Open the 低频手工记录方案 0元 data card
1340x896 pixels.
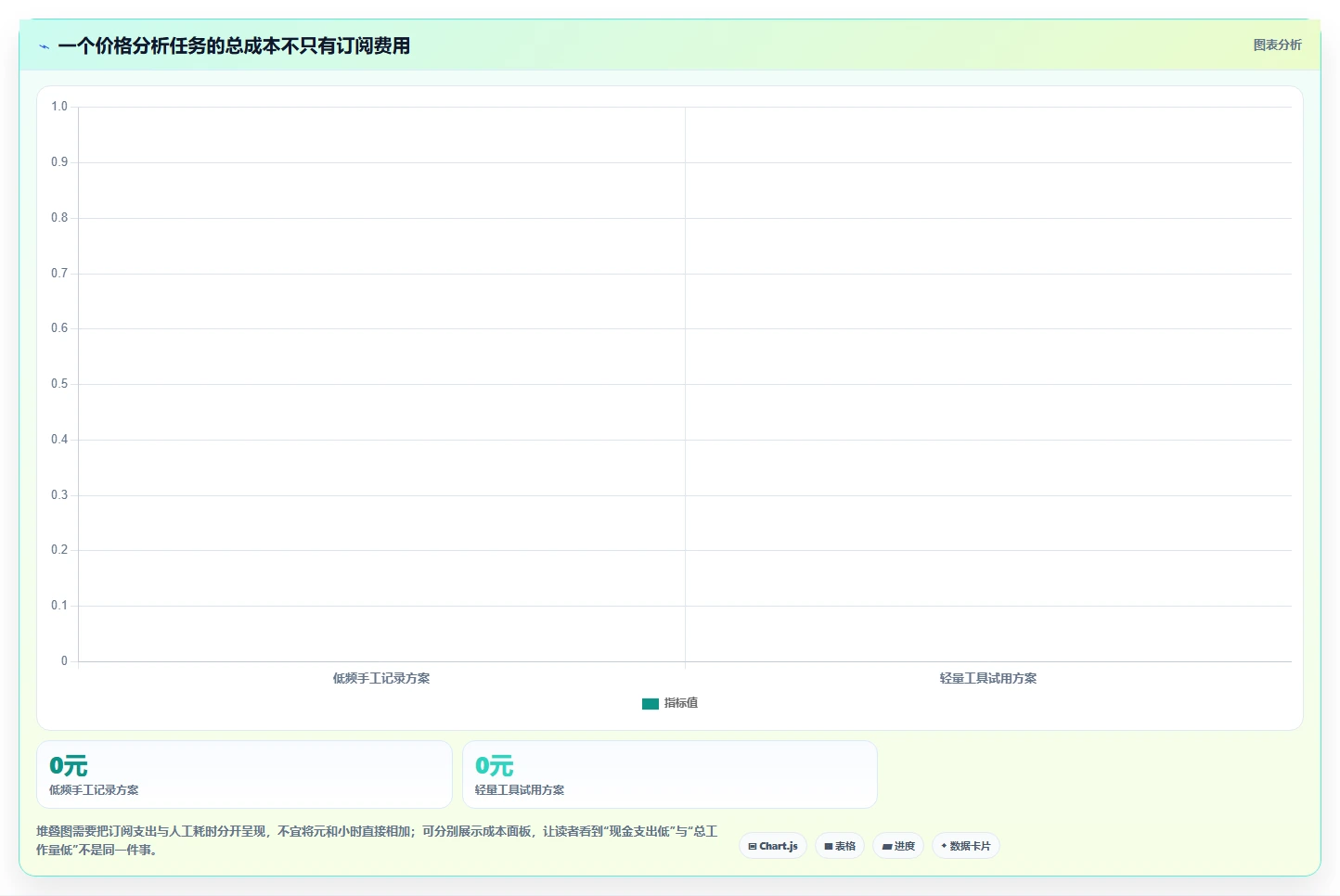coord(244,774)
